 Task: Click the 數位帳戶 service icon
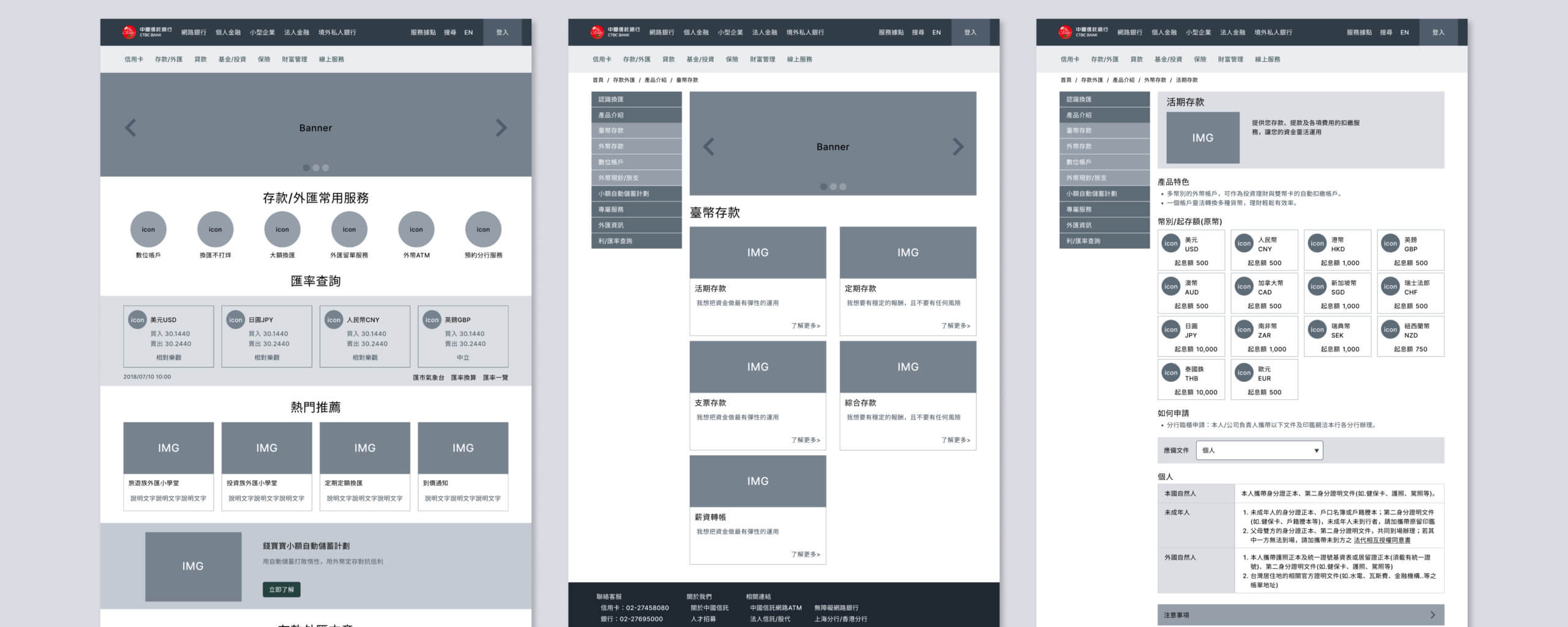148,230
